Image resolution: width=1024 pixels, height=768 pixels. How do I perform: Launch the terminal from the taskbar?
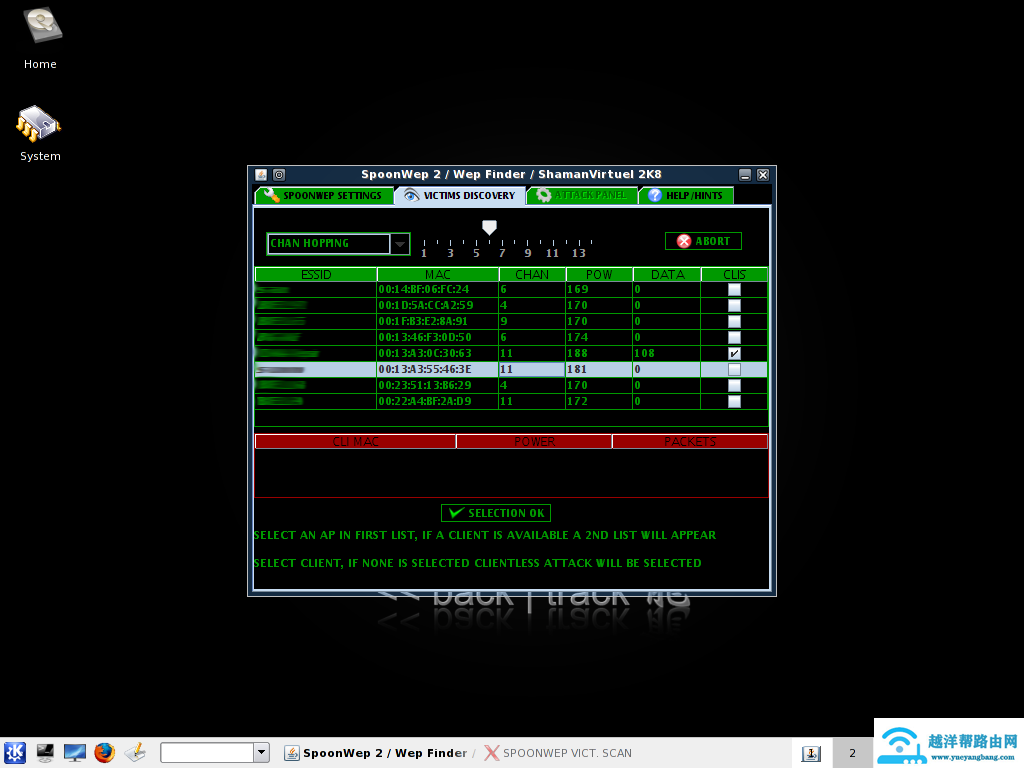pos(45,753)
